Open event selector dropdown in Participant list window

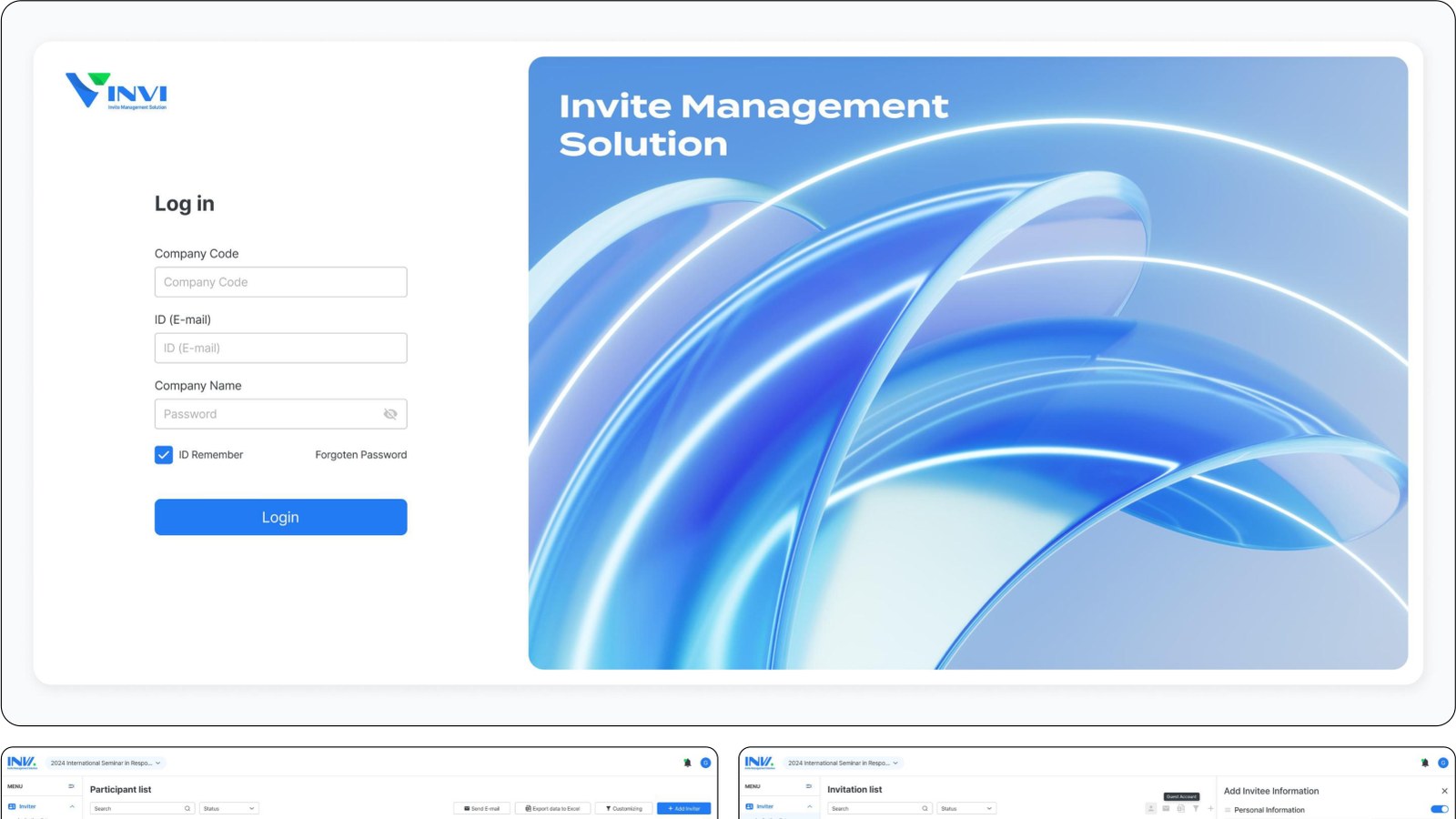point(106,763)
